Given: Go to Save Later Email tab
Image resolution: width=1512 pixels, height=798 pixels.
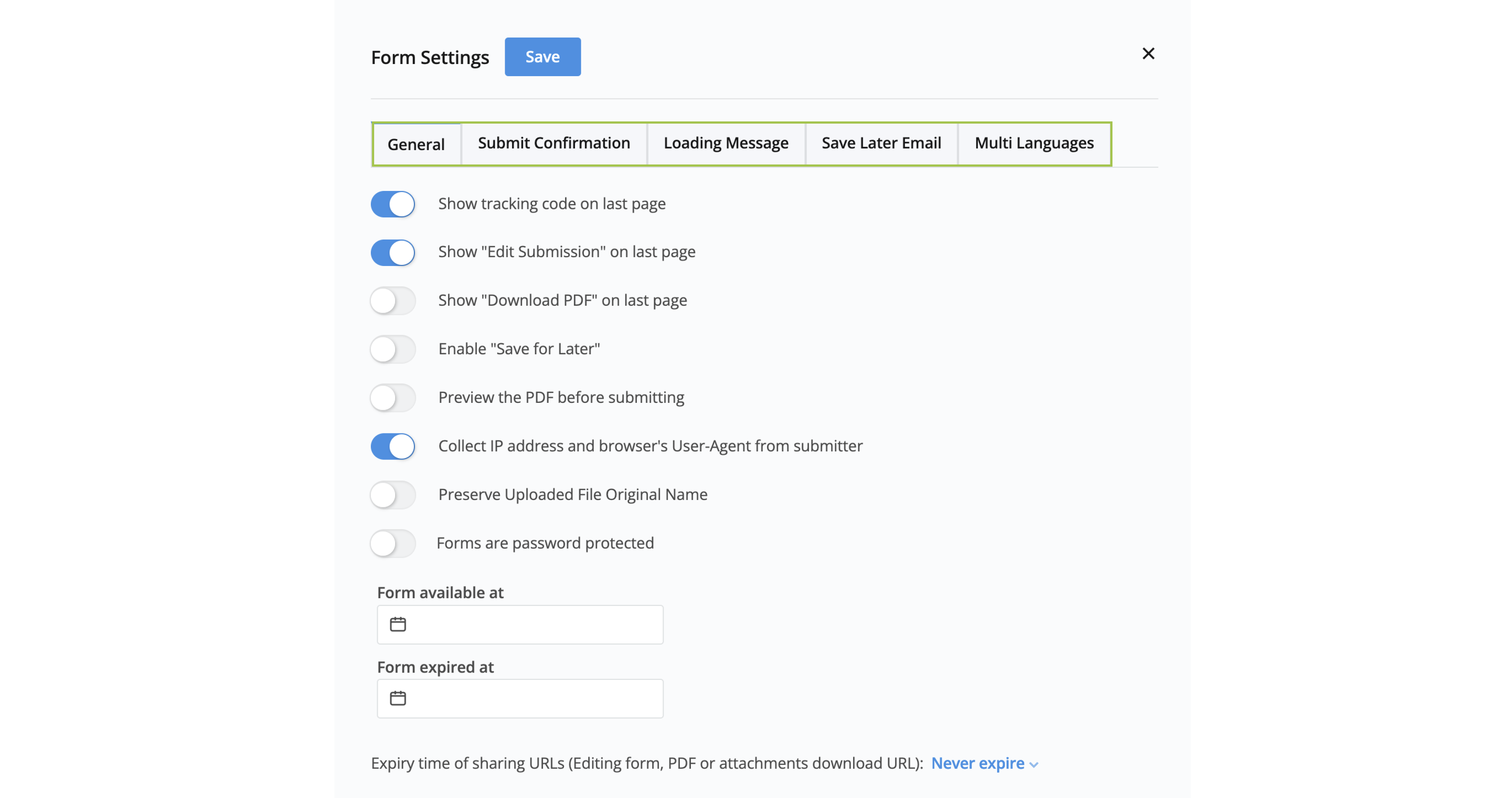Looking at the screenshot, I should (881, 143).
